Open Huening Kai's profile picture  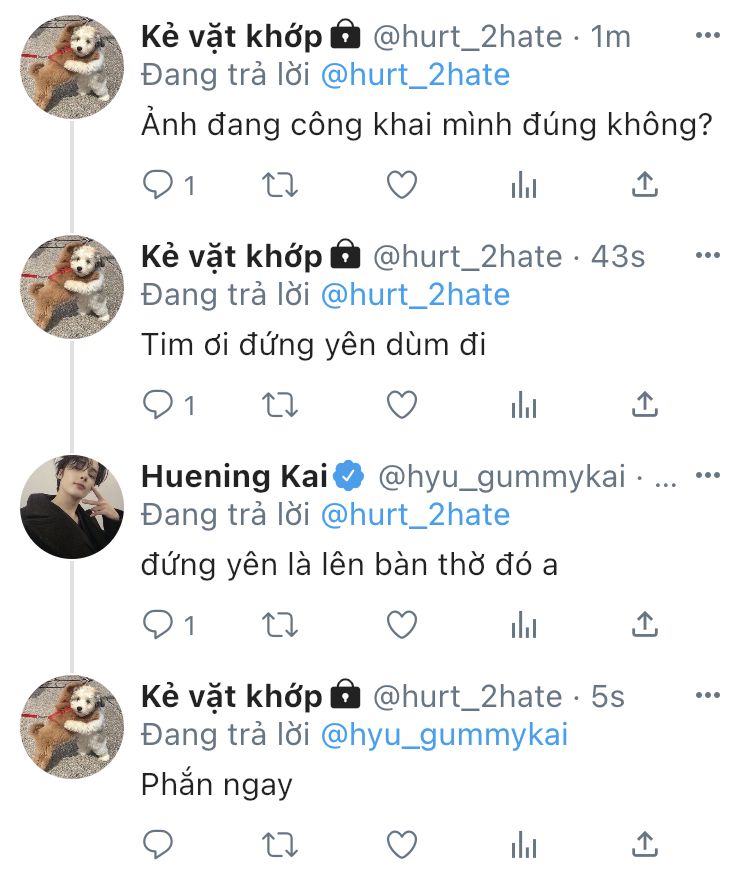[x=72, y=508]
